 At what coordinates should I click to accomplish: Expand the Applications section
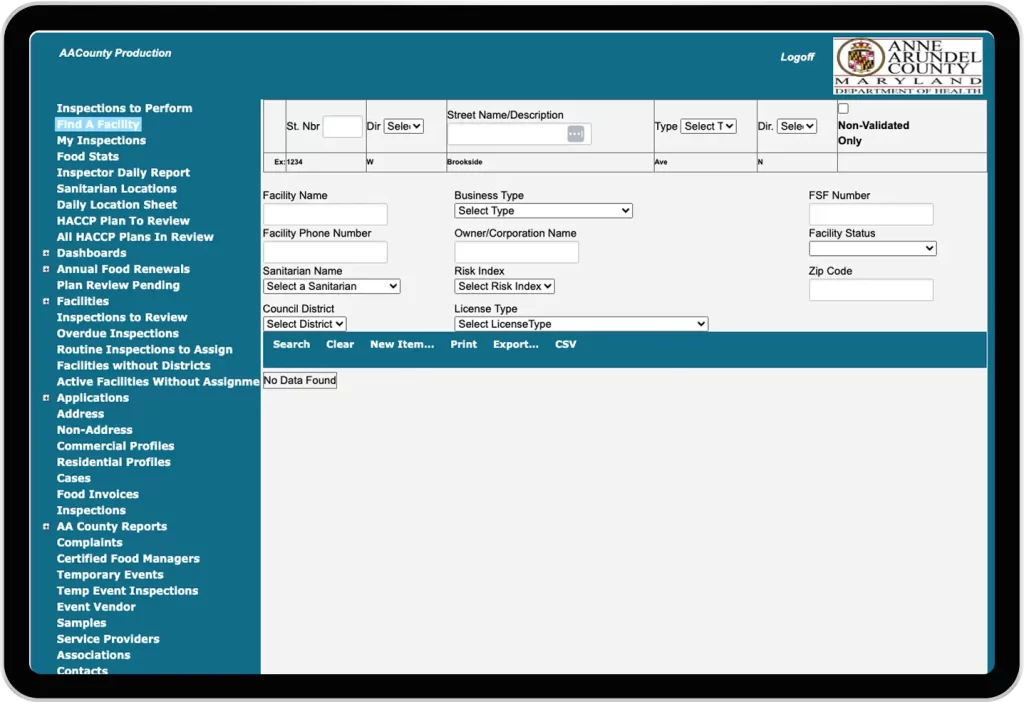click(45, 397)
